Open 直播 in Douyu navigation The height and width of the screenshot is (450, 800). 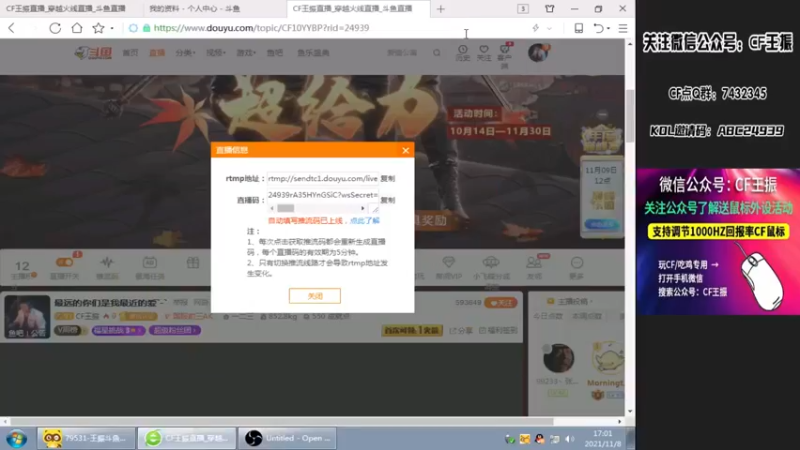(x=157, y=53)
